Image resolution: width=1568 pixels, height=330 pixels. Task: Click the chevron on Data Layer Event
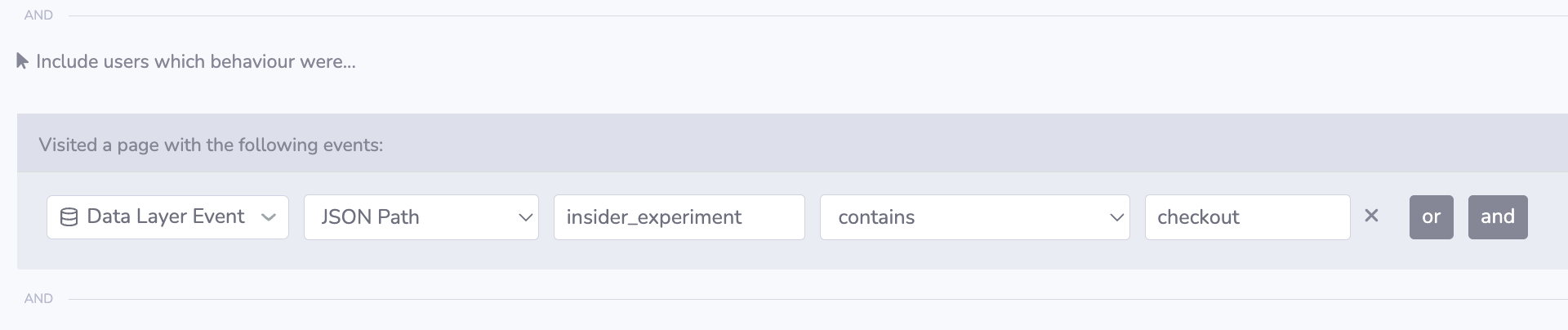click(268, 217)
